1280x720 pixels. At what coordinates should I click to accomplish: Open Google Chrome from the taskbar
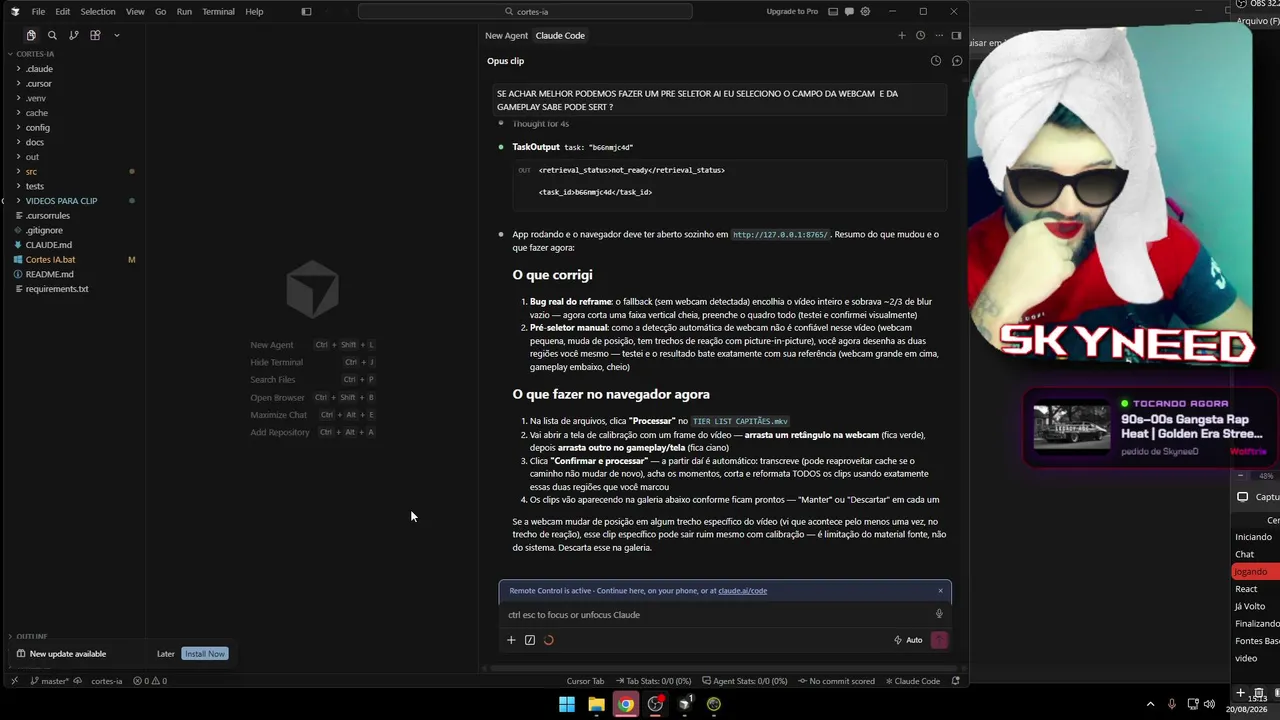pos(625,704)
